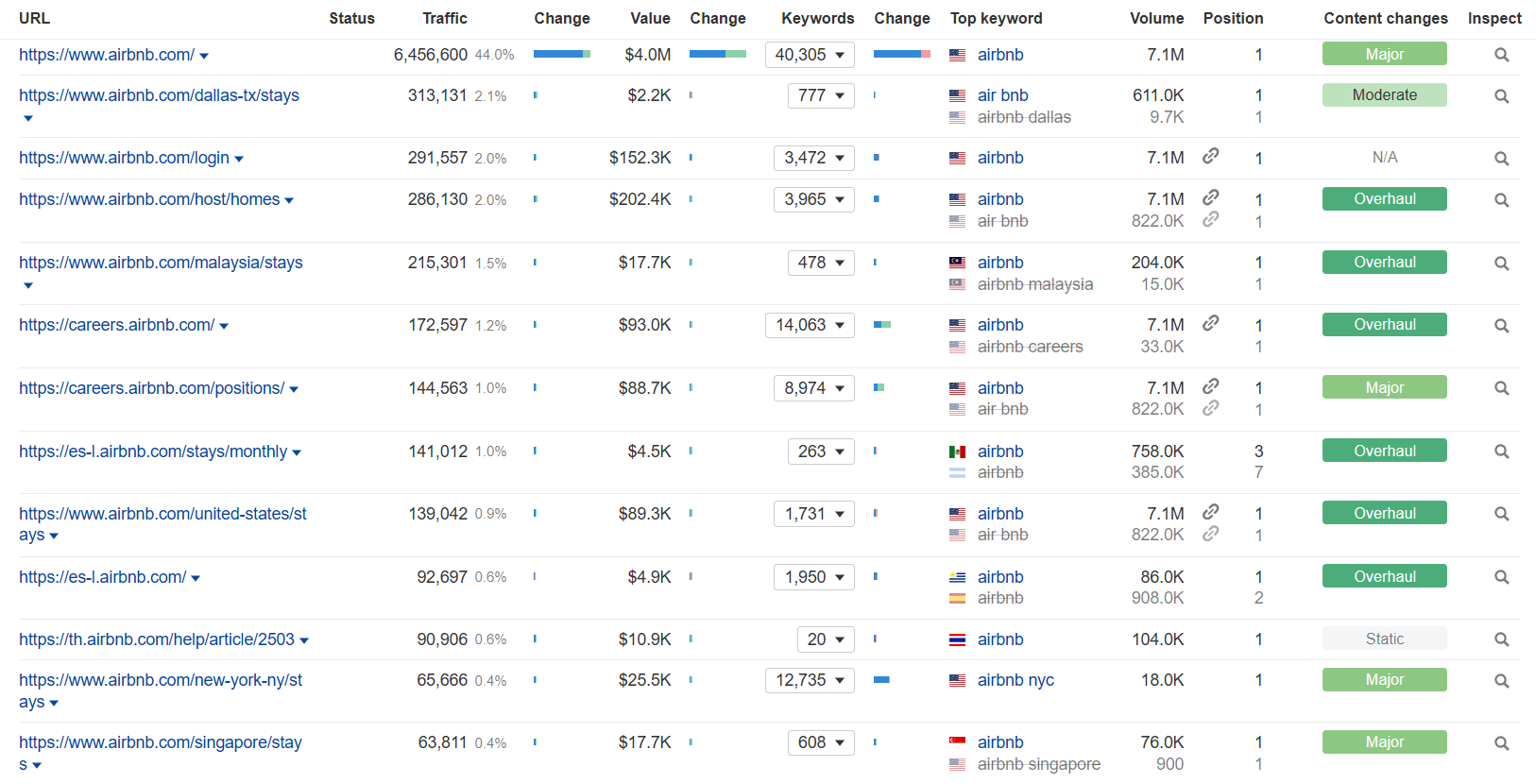
Task: Sort by Value column header
Action: (x=651, y=18)
